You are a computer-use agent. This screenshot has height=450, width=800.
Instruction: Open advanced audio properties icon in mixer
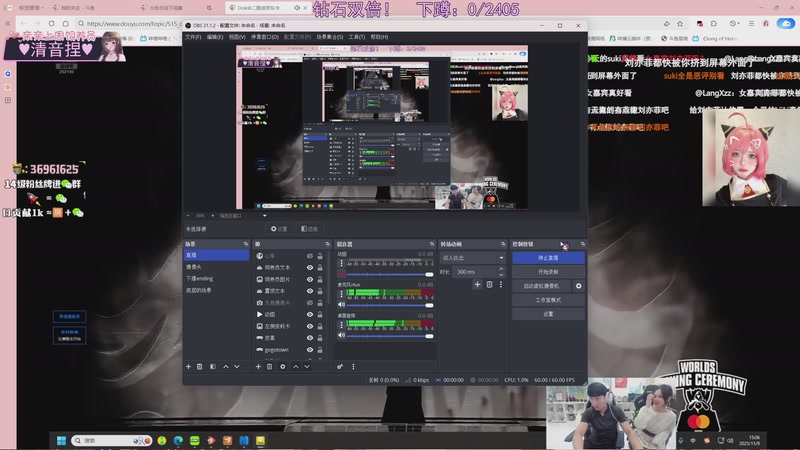point(340,366)
